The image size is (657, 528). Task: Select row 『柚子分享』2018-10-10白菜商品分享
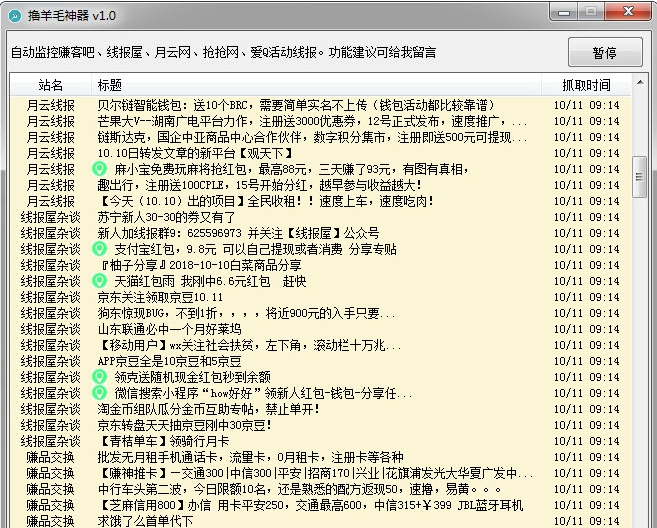(321, 265)
